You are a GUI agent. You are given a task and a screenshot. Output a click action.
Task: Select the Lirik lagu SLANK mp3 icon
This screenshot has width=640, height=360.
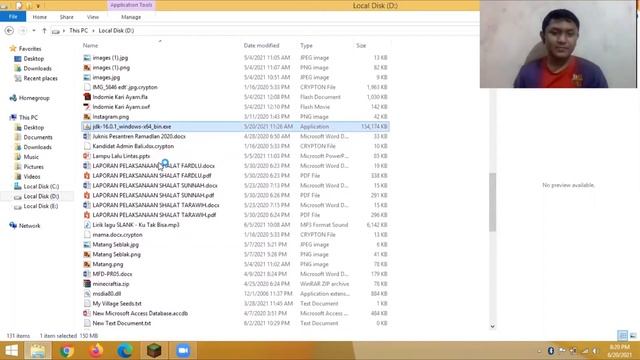[87, 225]
